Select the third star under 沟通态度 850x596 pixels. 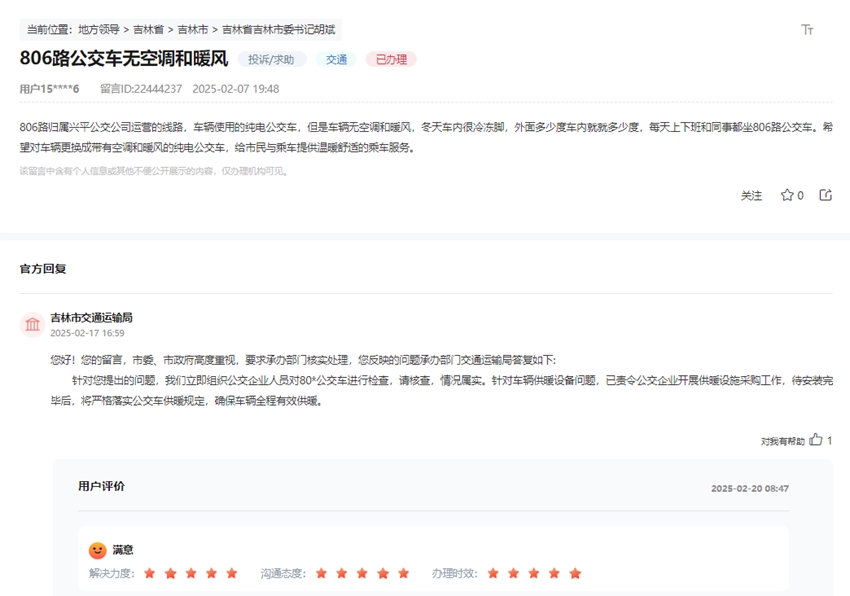pos(360,574)
